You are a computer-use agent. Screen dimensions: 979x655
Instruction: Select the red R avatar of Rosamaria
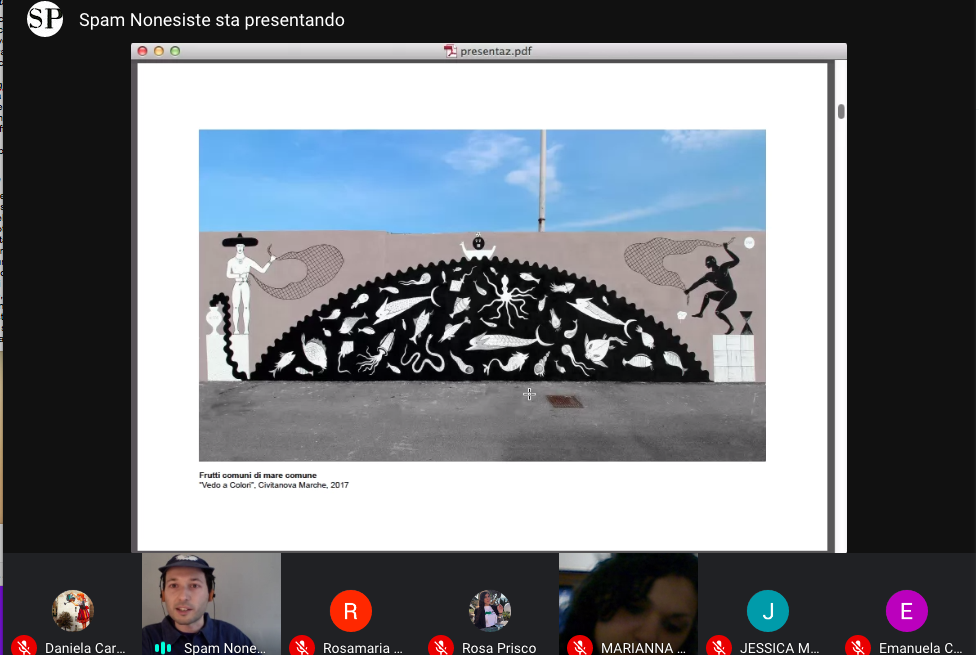[351, 611]
